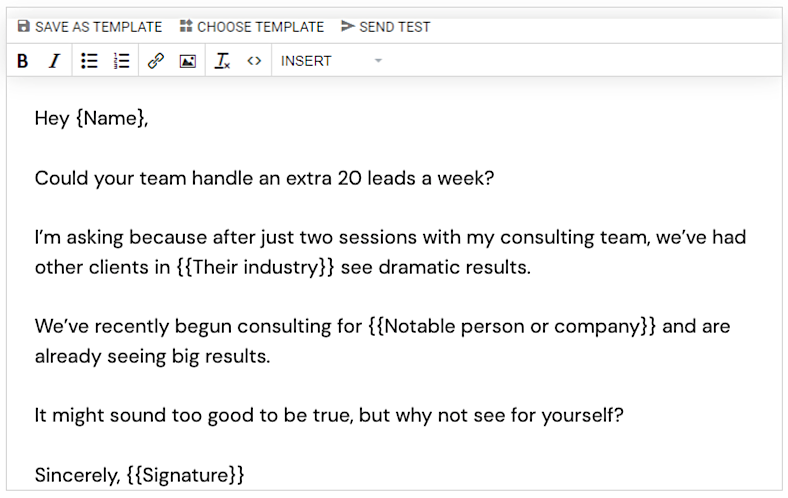Viewport: 788px width, 498px height.
Task: Click the template grid icon
Action: [x=186, y=26]
